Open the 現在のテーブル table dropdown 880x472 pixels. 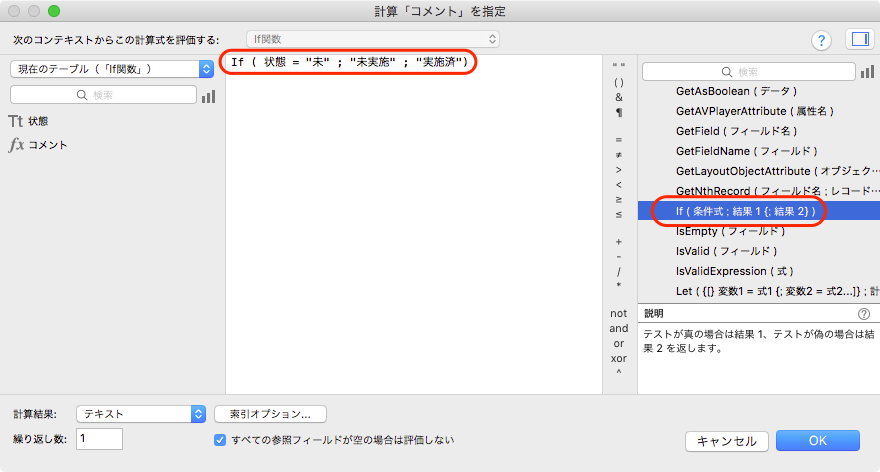[x=112, y=69]
